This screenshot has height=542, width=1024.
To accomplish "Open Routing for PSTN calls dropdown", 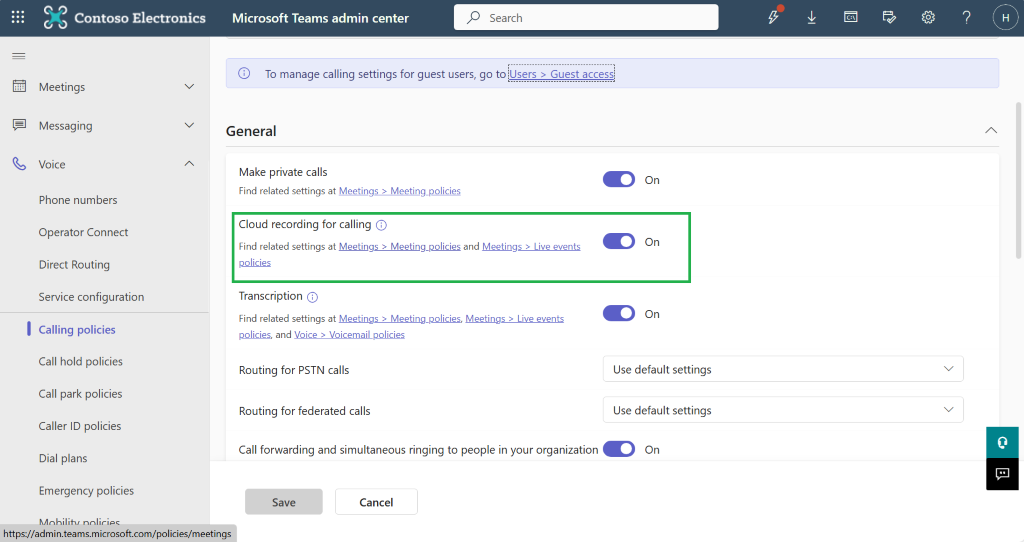I will (782, 369).
